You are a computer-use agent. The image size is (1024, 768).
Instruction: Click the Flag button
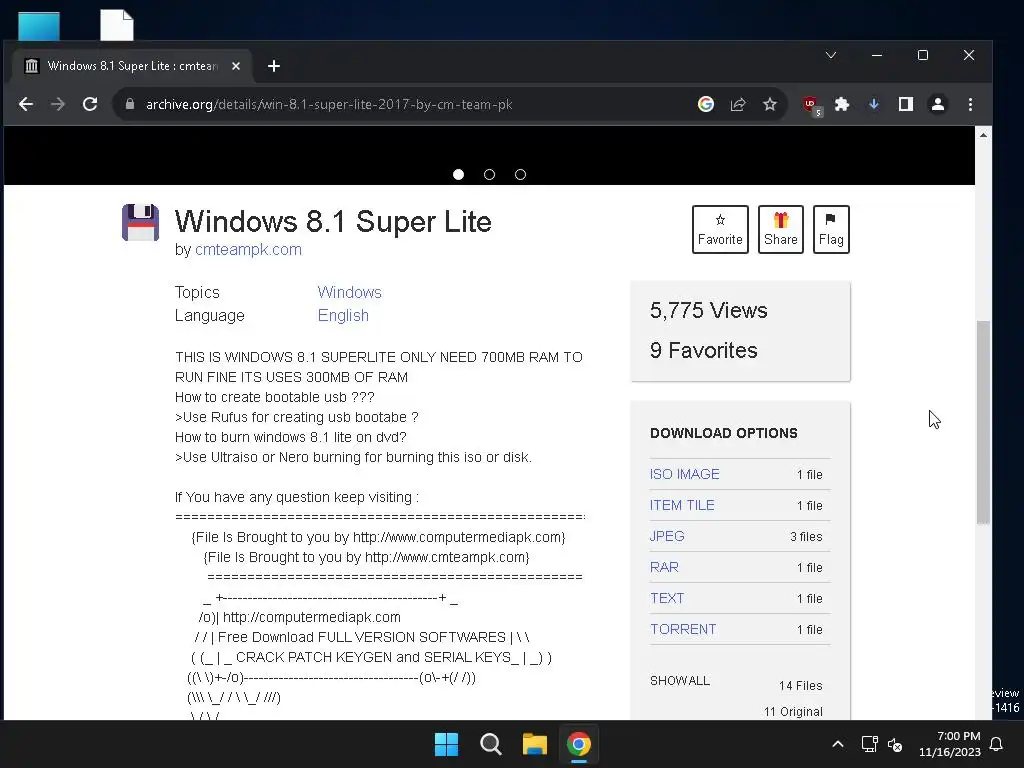[x=831, y=229]
